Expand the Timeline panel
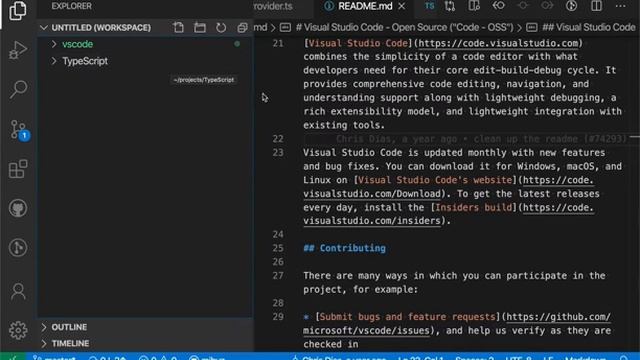The width and height of the screenshot is (640, 360). 145,343
